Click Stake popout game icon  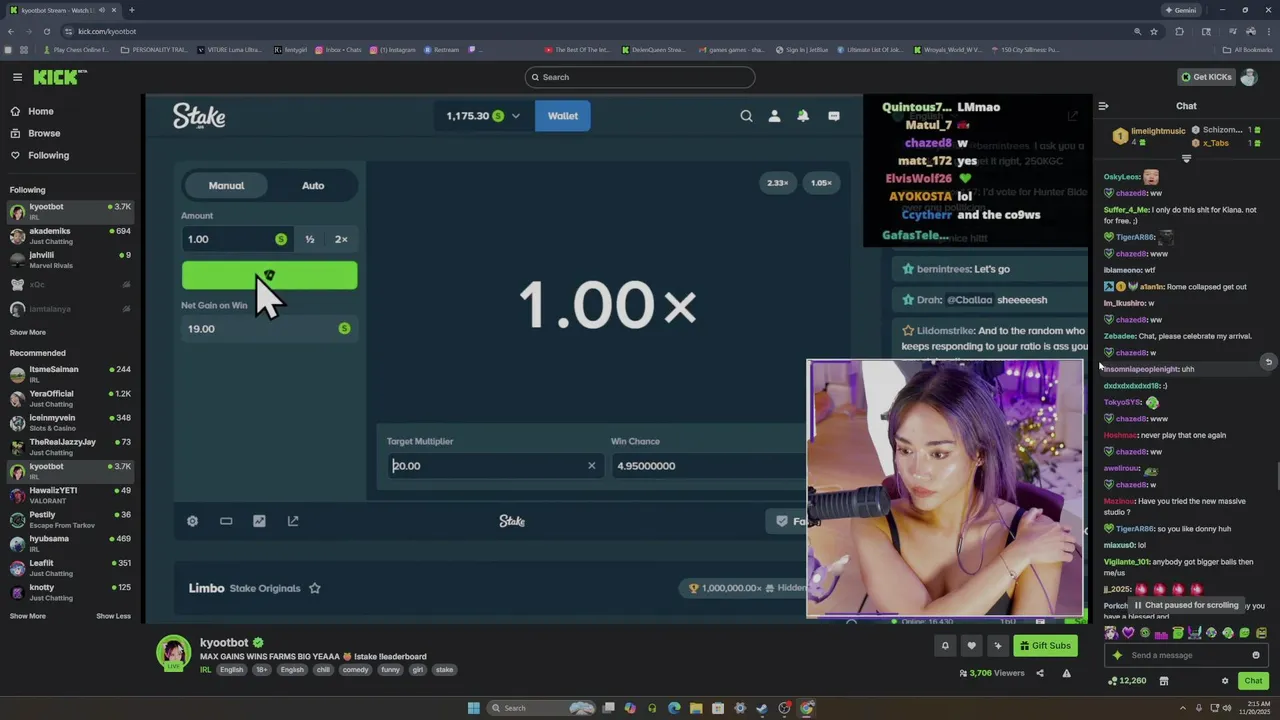tap(293, 521)
